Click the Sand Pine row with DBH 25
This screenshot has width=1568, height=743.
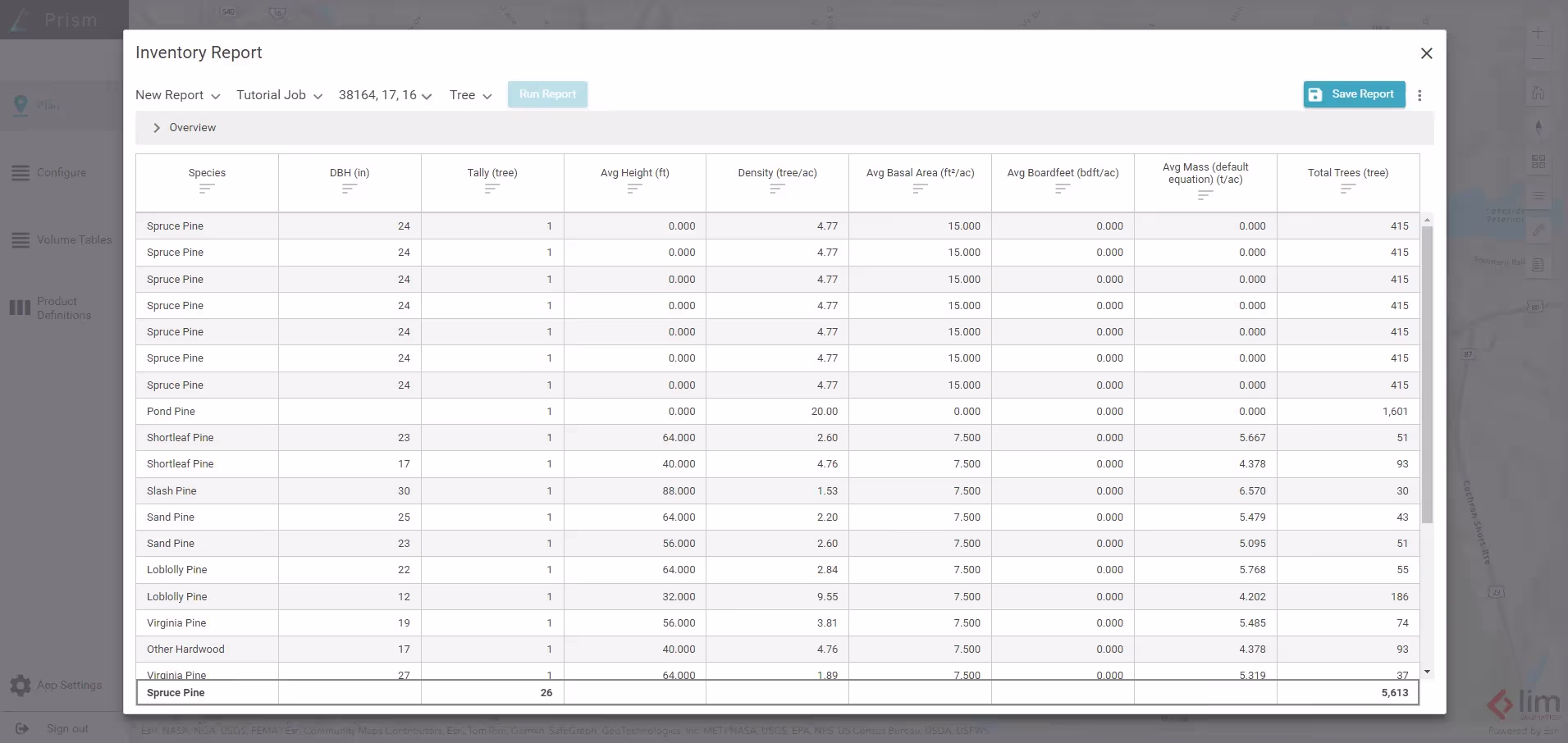point(778,517)
